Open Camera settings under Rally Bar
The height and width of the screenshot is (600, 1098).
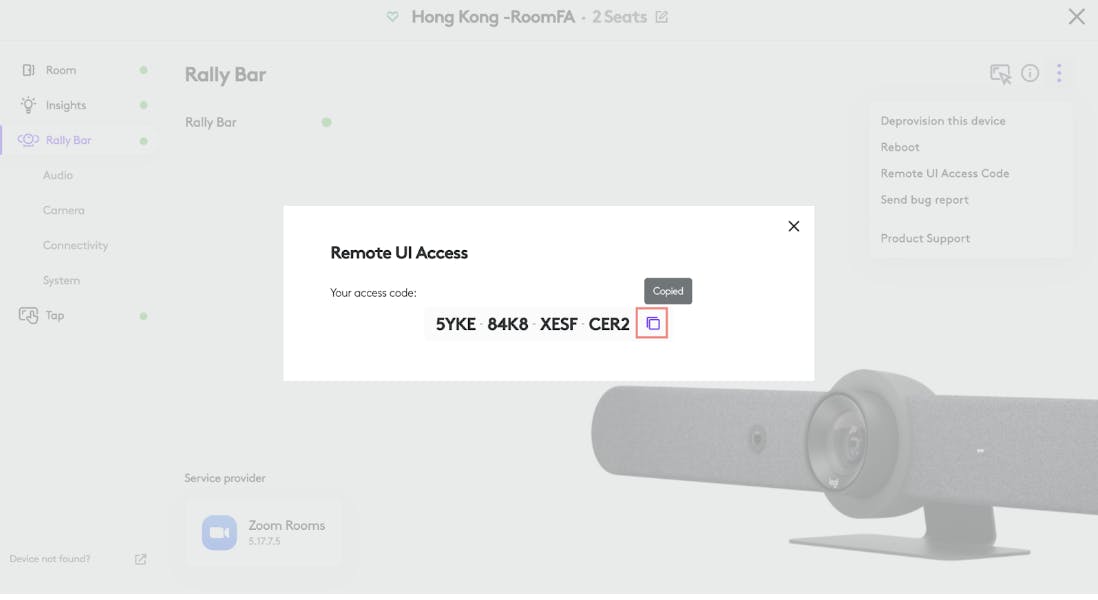pyautogui.click(x=64, y=210)
